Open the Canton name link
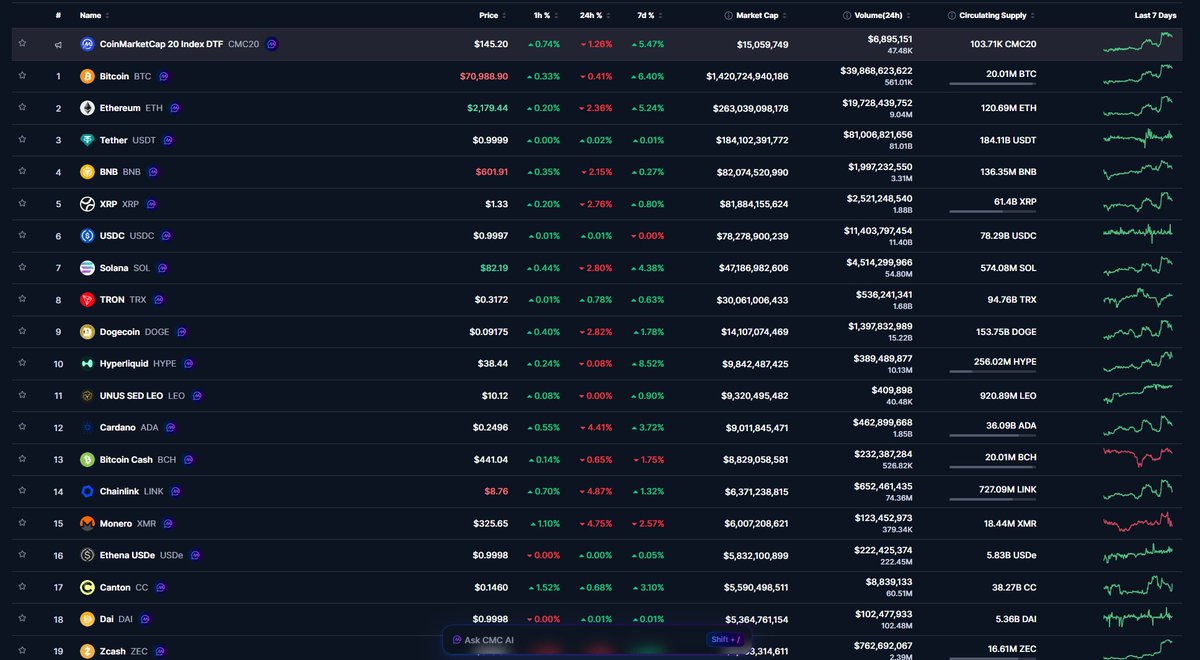1200x660 pixels. tap(115, 588)
